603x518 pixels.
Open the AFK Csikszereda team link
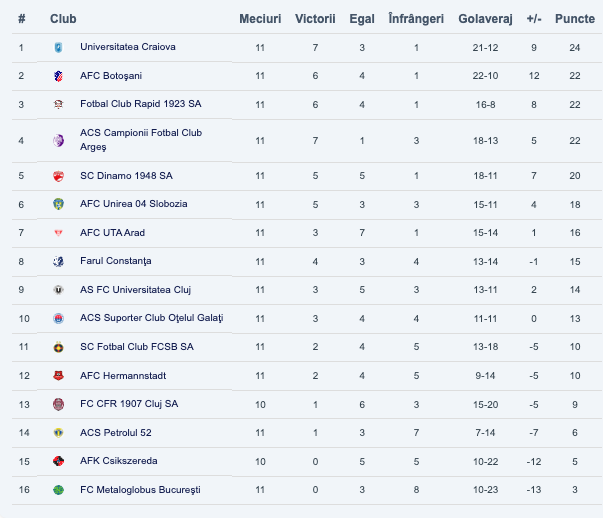(x=119, y=461)
